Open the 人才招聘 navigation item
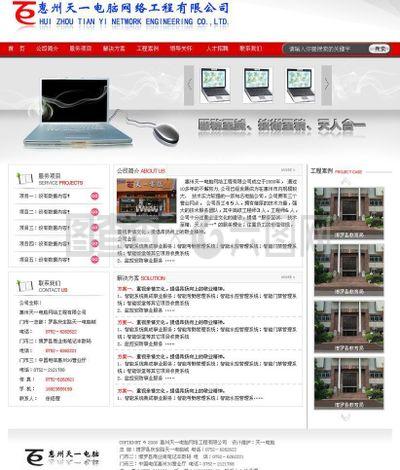Image resolution: width=400 pixels, height=470 pixels. [217, 49]
